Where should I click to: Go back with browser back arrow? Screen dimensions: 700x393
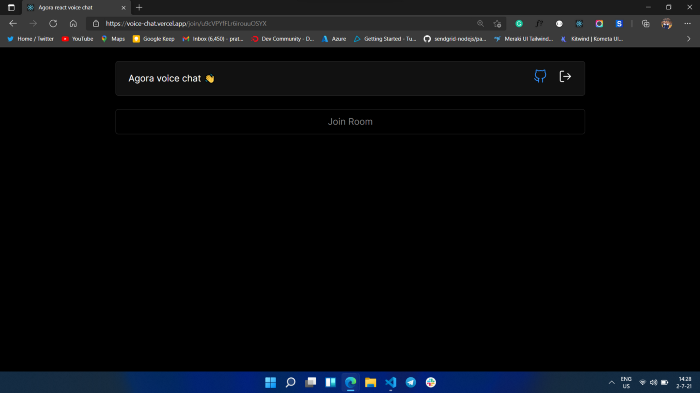pyautogui.click(x=13, y=24)
